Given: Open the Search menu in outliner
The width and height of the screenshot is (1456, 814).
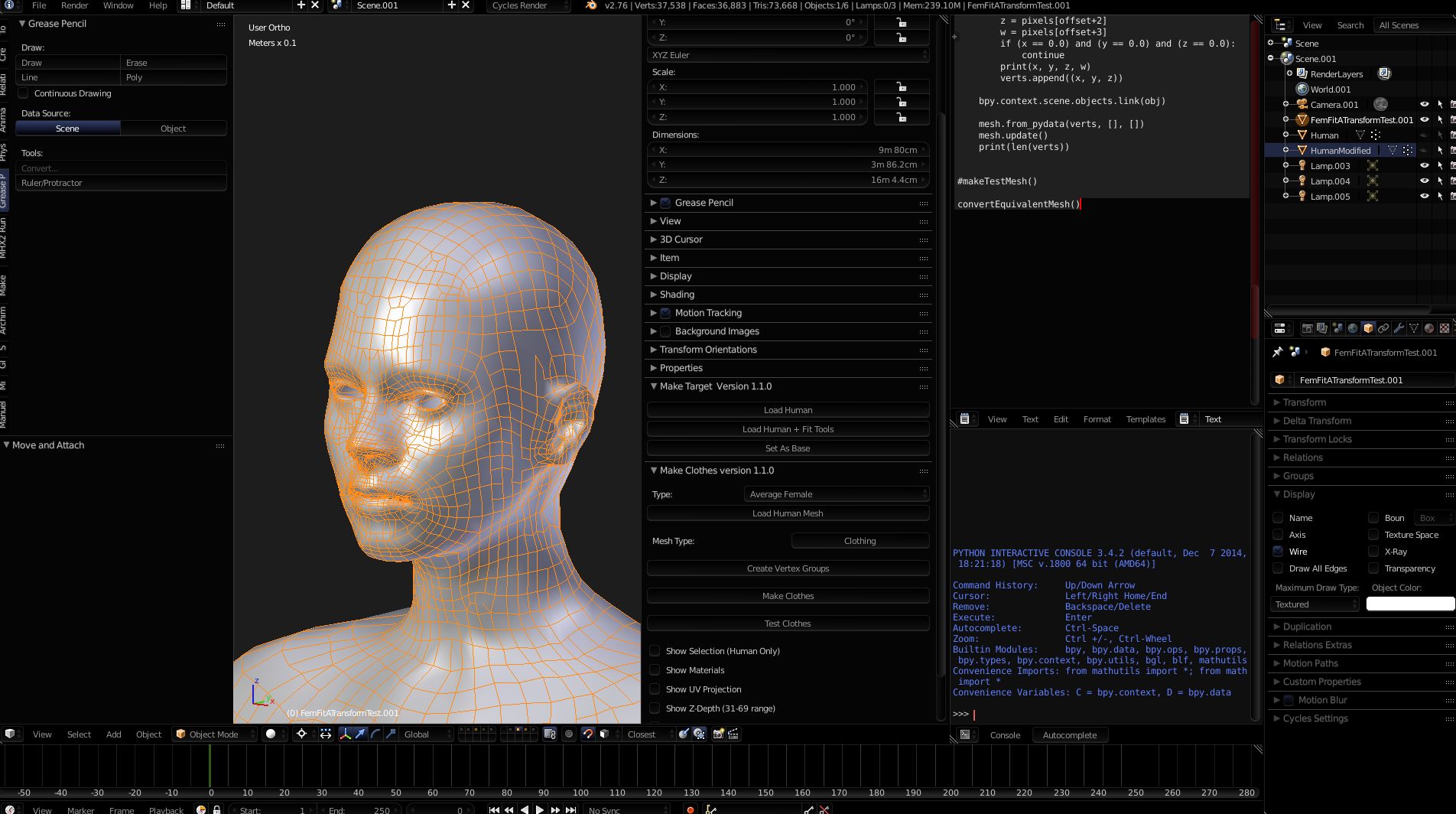Looking at the screenshot, I should 1350,25.
